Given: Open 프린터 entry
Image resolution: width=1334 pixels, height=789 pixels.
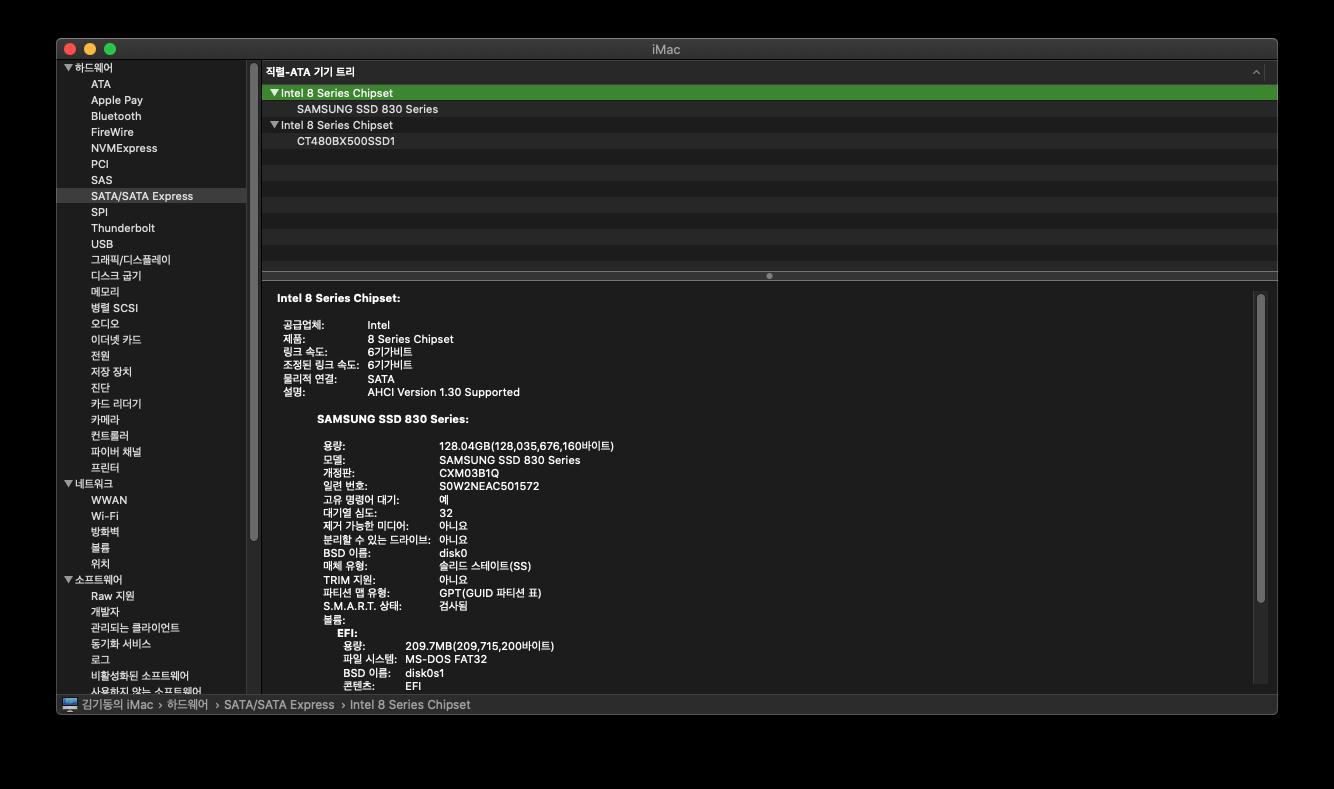Looking at the screenshot, I should pos(105,468).
